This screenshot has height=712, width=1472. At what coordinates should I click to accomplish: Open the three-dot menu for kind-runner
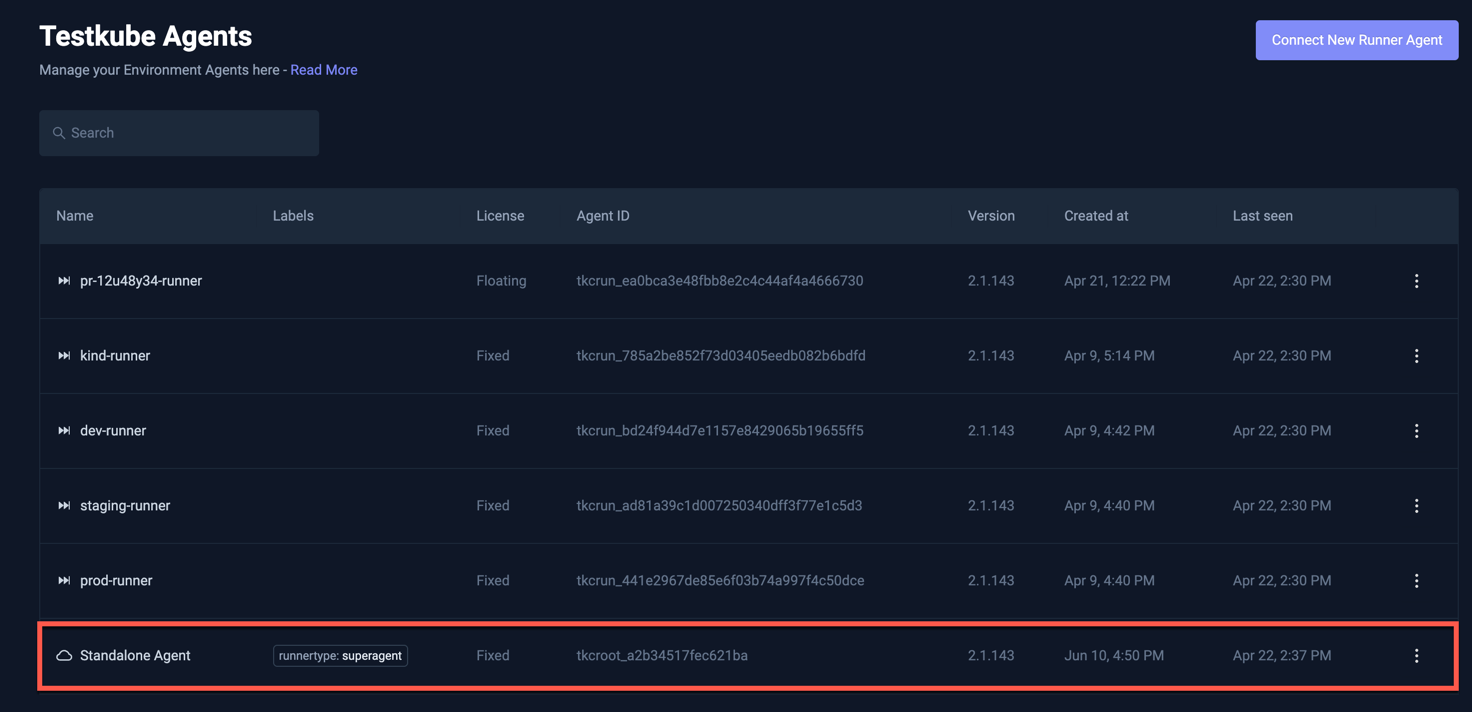1416,356
